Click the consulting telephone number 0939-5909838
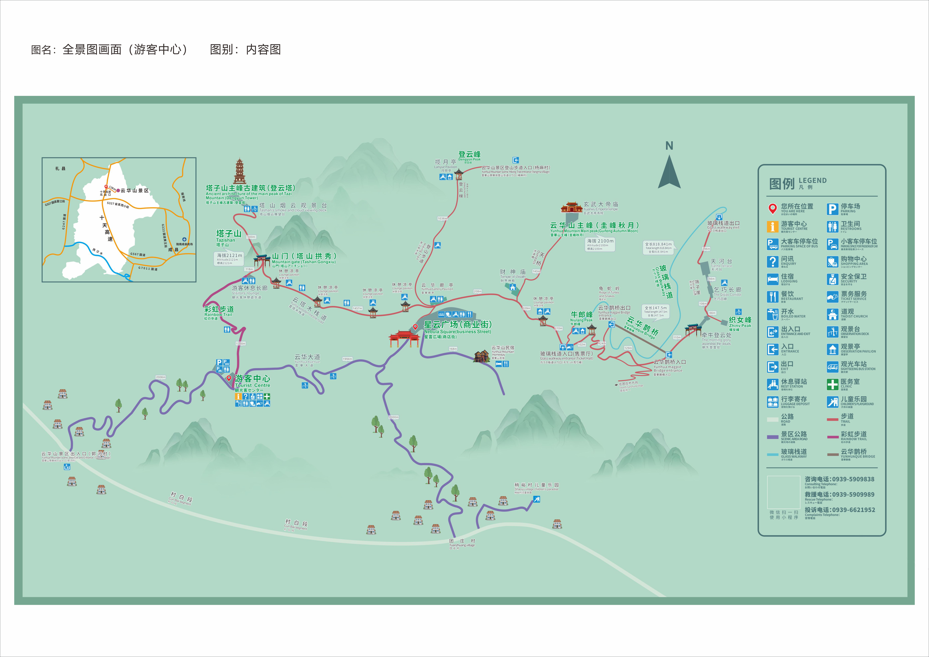The height and width of the screenshot is (657, 929). click(x=852, y=479)
